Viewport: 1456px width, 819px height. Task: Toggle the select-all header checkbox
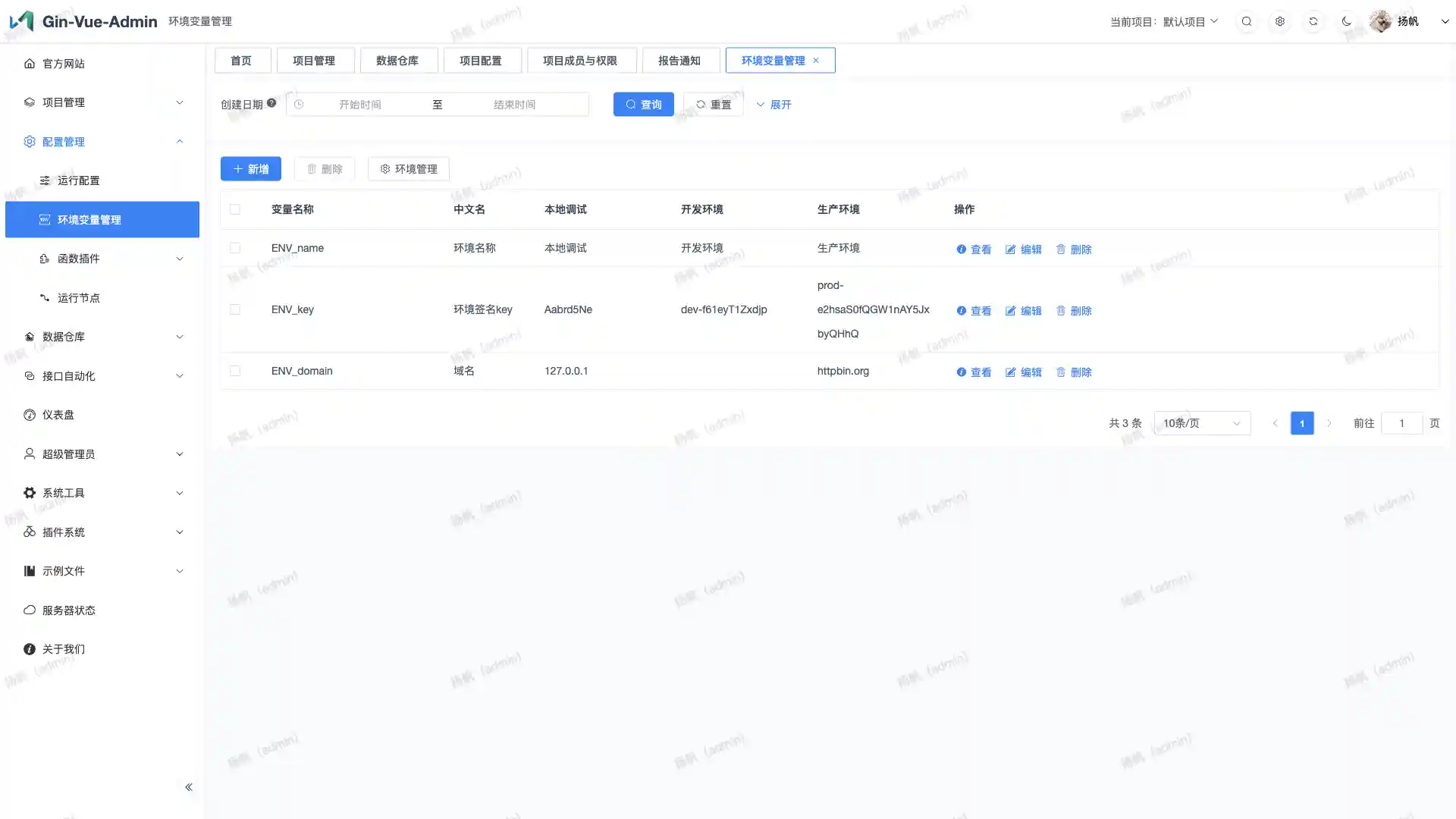tap(235, 209)
